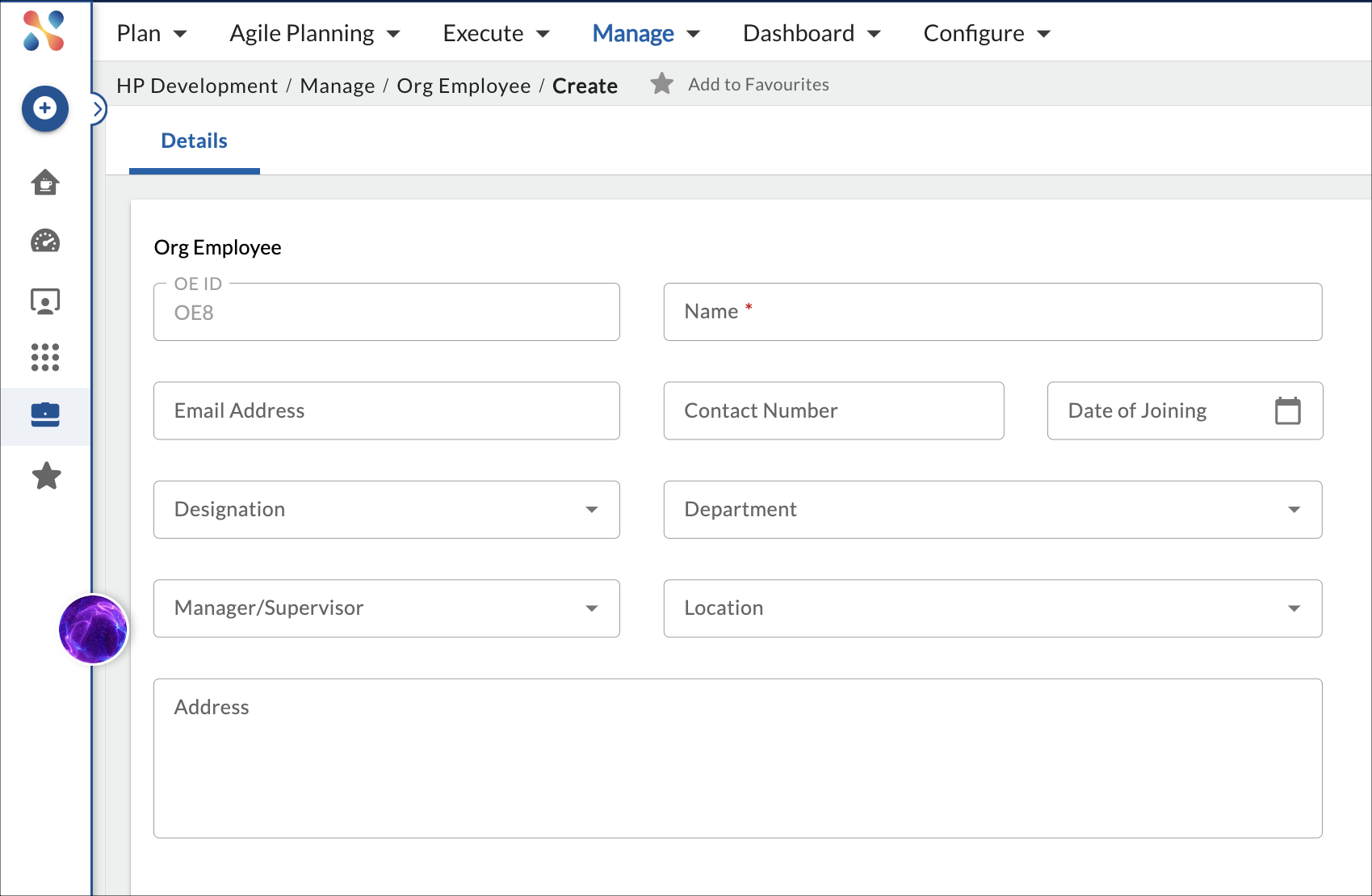Viewport: 1372px width, 896px height.
Task: Select the briefcase icon in sidebar
Action: [45, 415]
